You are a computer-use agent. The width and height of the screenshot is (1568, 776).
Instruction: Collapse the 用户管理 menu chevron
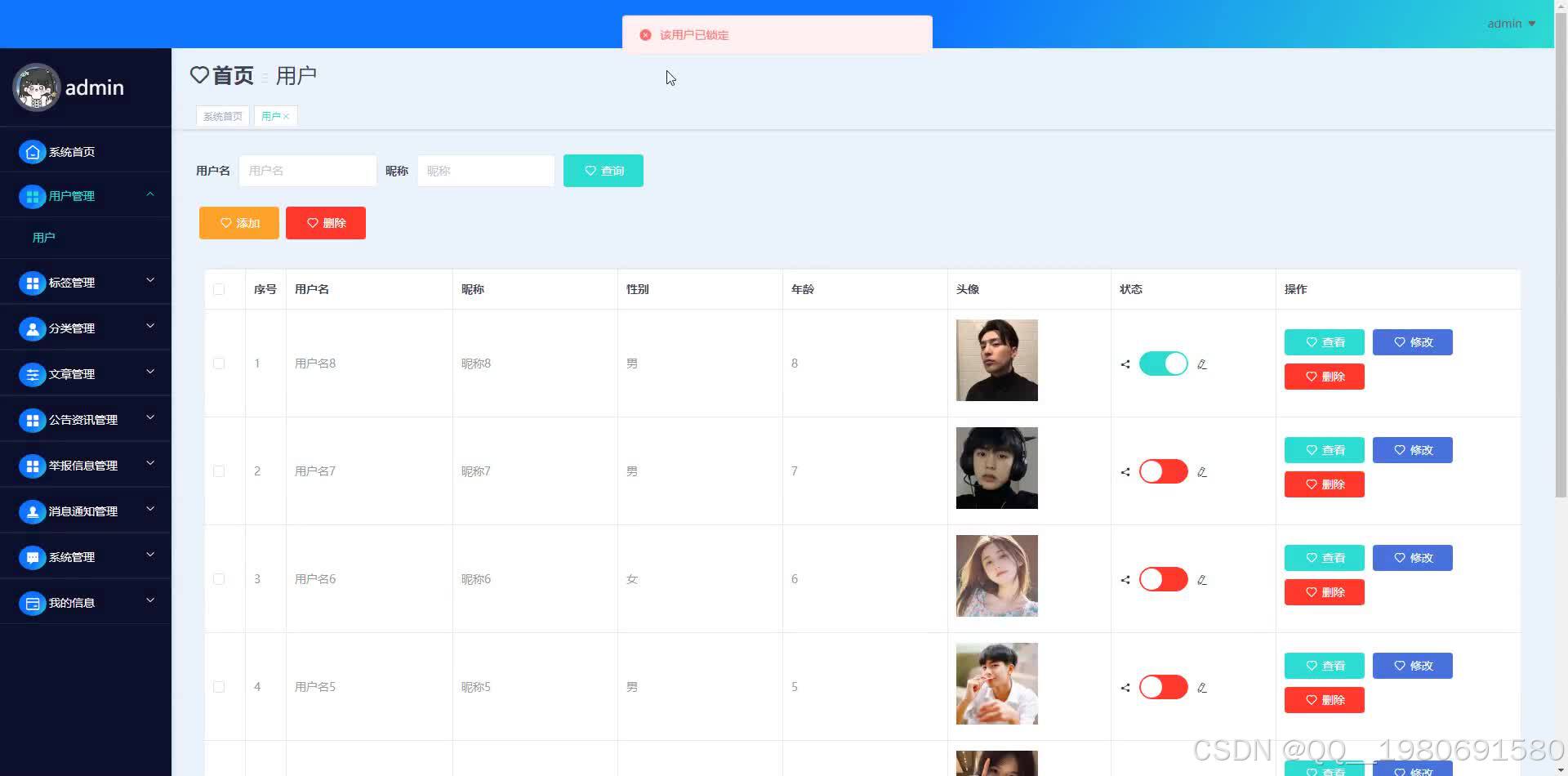click(150, 194)
